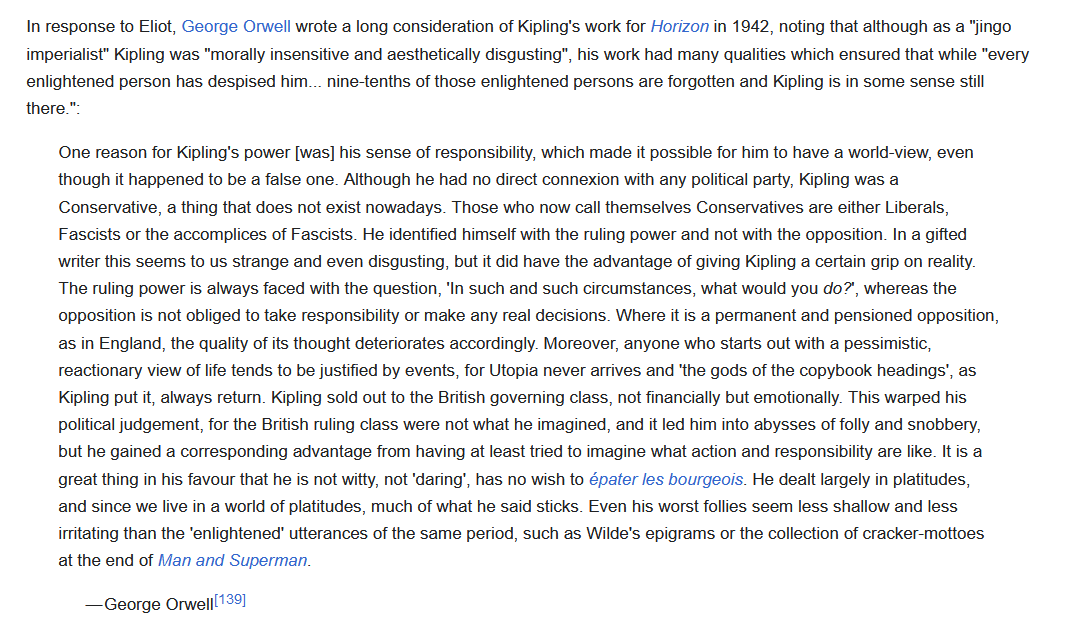Click the year 1942 in the intro
The width and height of the screenshot is (1073, 626).
tap(735, 27)
